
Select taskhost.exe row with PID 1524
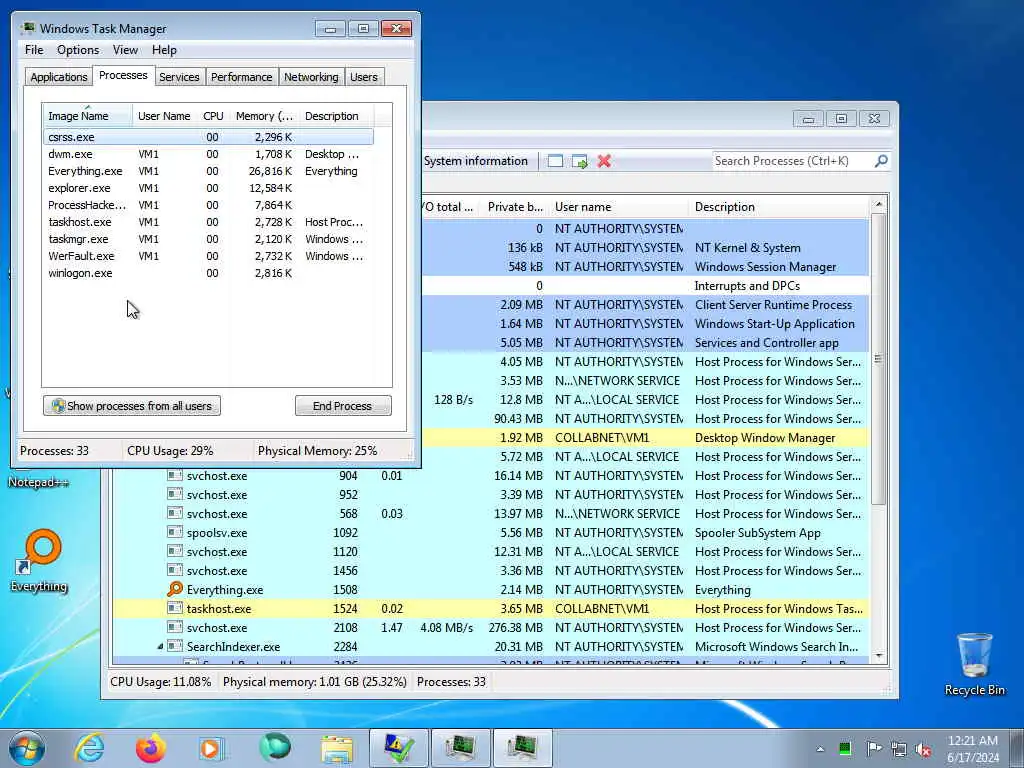[491, 609]
